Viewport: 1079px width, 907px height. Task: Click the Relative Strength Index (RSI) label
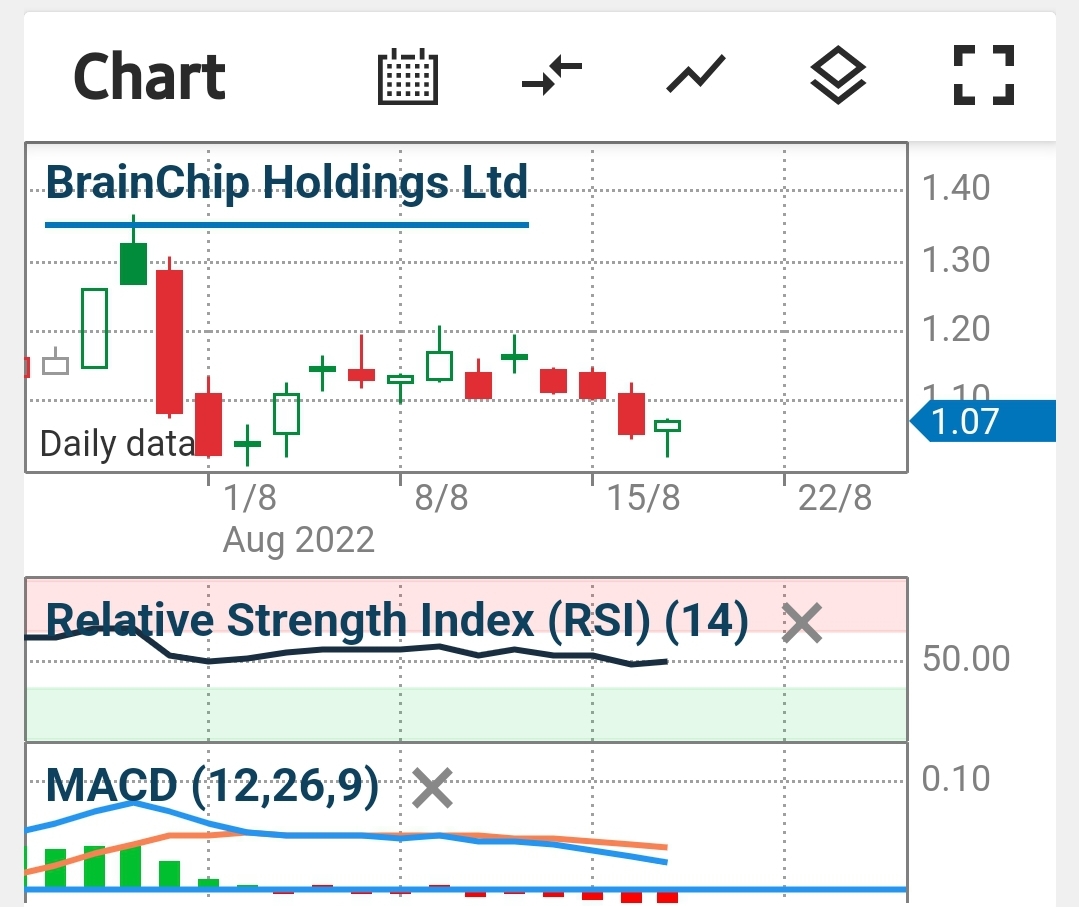point(397,621)
